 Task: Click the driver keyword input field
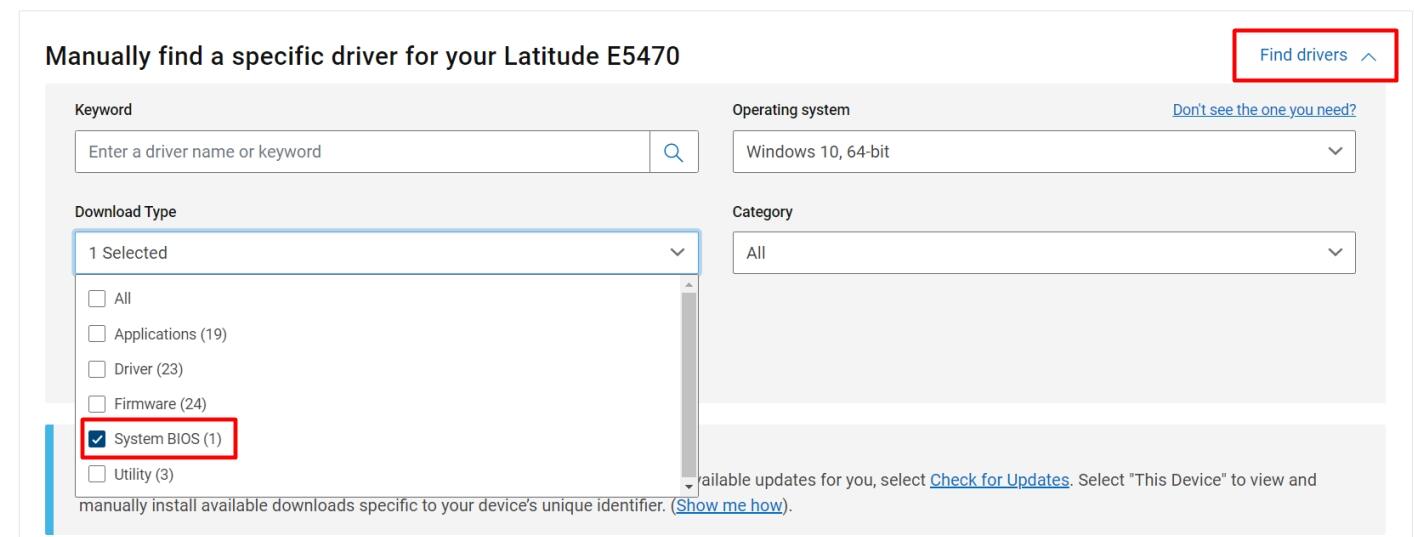362,152
